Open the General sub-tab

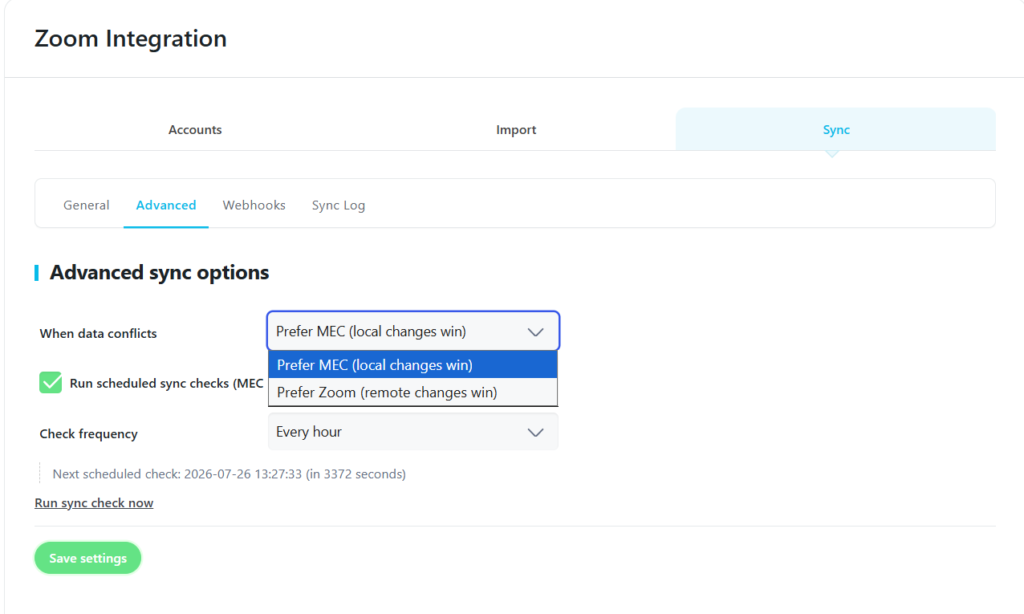pos(86,205)
